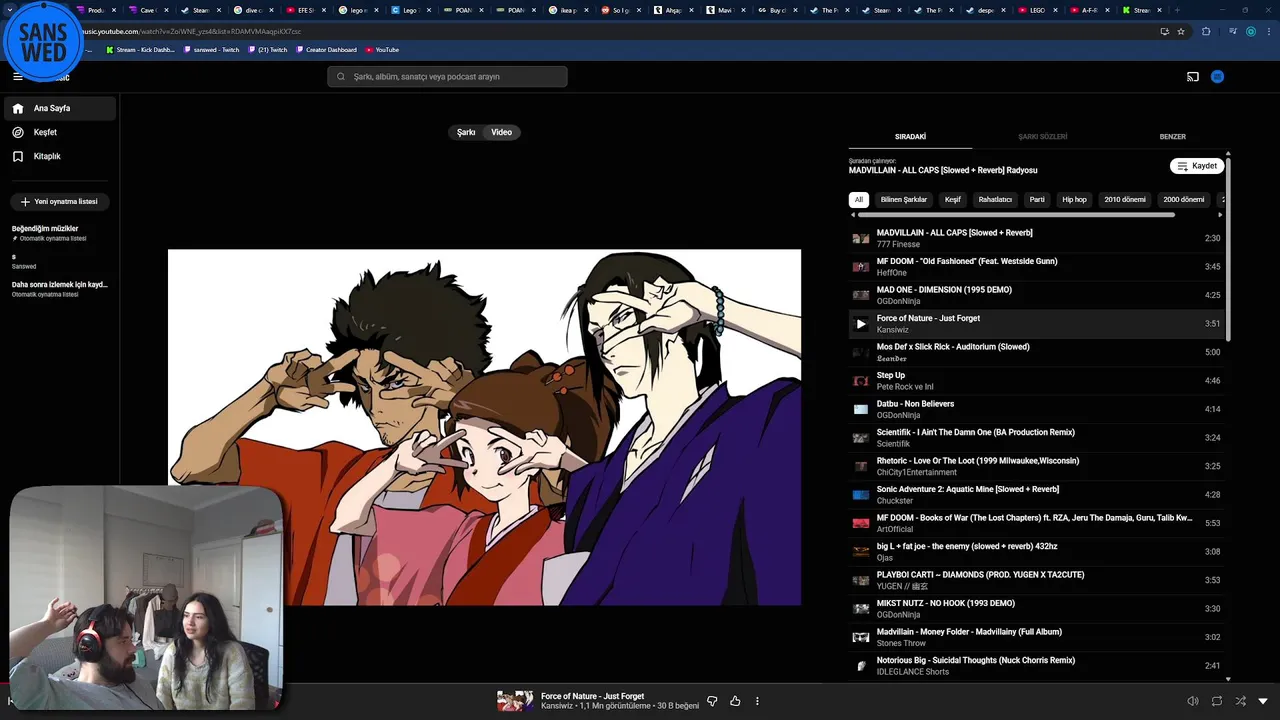Select the Hip hop filter chip
The width and height of the screenshot is (1280, 720).
[x=1074, y=199]
